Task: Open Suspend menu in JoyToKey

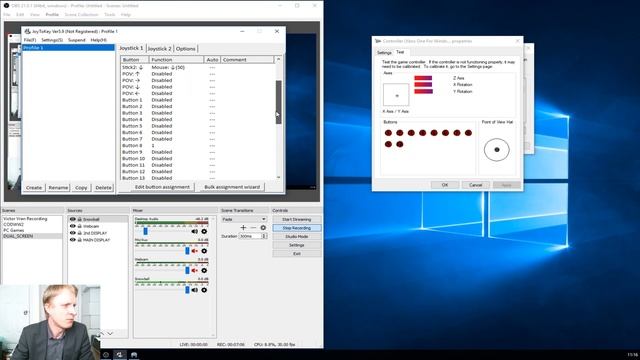Action: coord(76,40)
